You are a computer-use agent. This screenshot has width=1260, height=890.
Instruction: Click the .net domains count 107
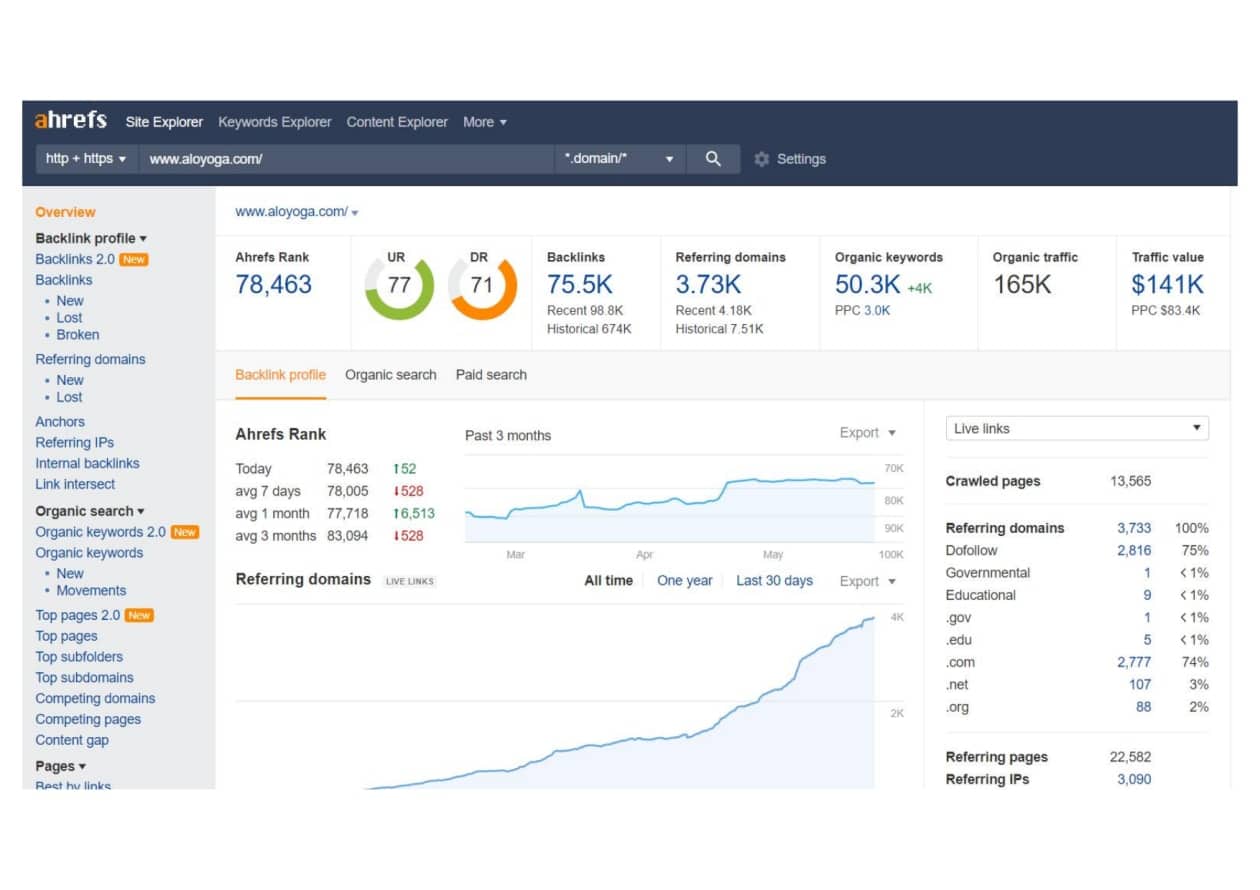coord(1140,685)
